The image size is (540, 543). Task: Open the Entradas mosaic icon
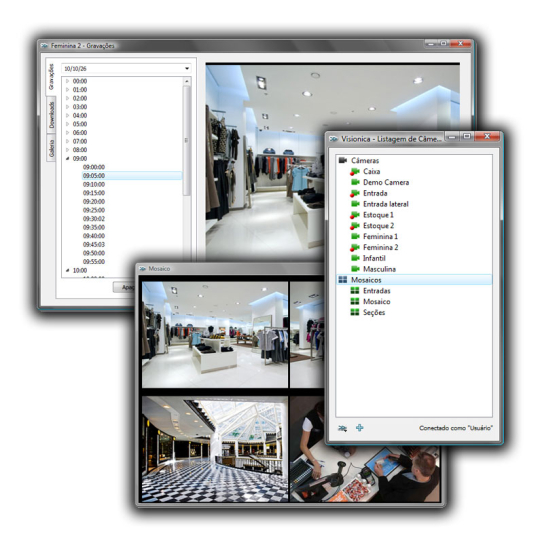(355, 291)
